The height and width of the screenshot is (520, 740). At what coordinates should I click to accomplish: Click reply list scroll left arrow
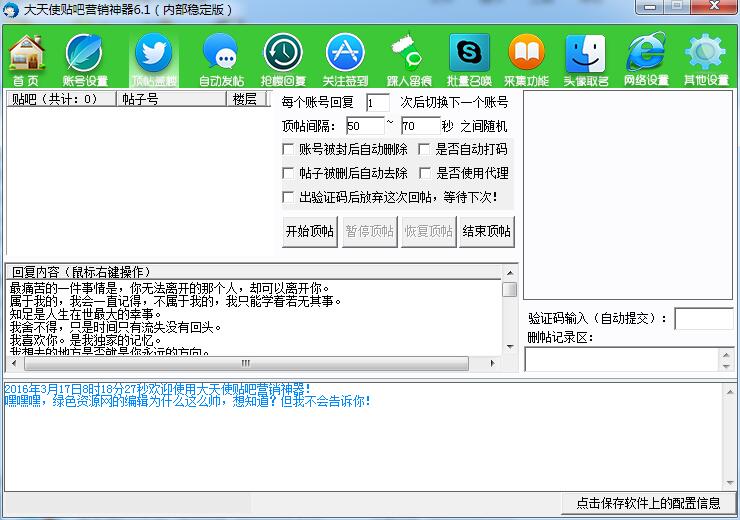click(14, 363)
